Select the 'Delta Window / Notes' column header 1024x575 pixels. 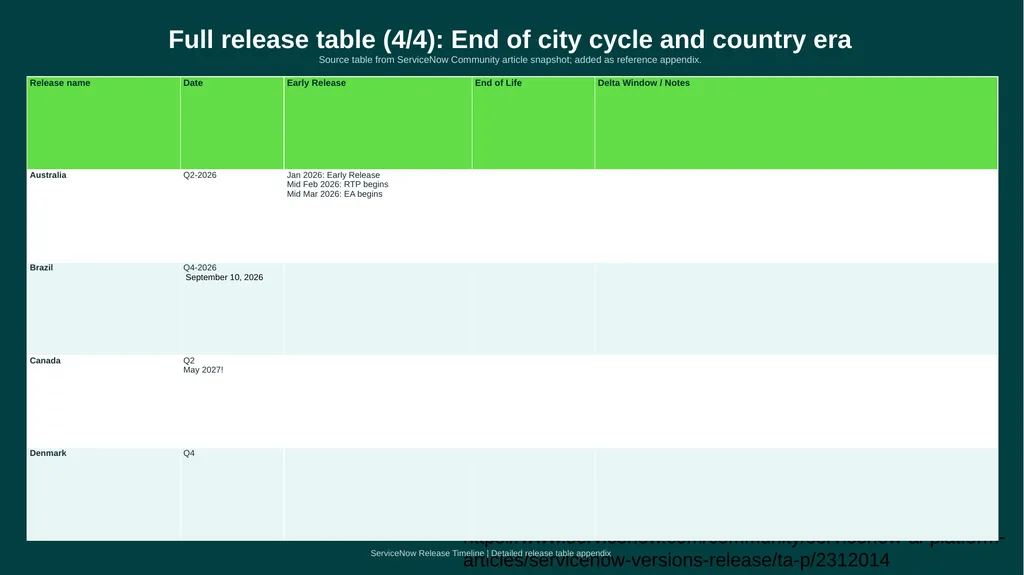[796, 123]
